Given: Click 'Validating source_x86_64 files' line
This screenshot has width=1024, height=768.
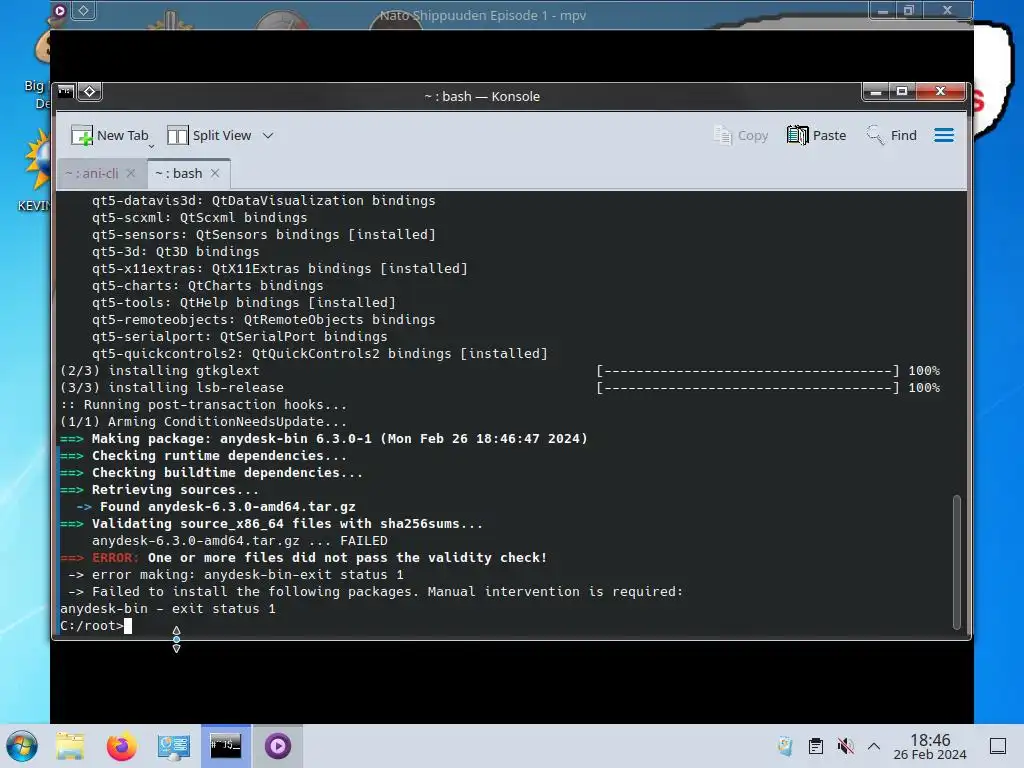Looking at the screenshot, I should [x=271, y=524].
